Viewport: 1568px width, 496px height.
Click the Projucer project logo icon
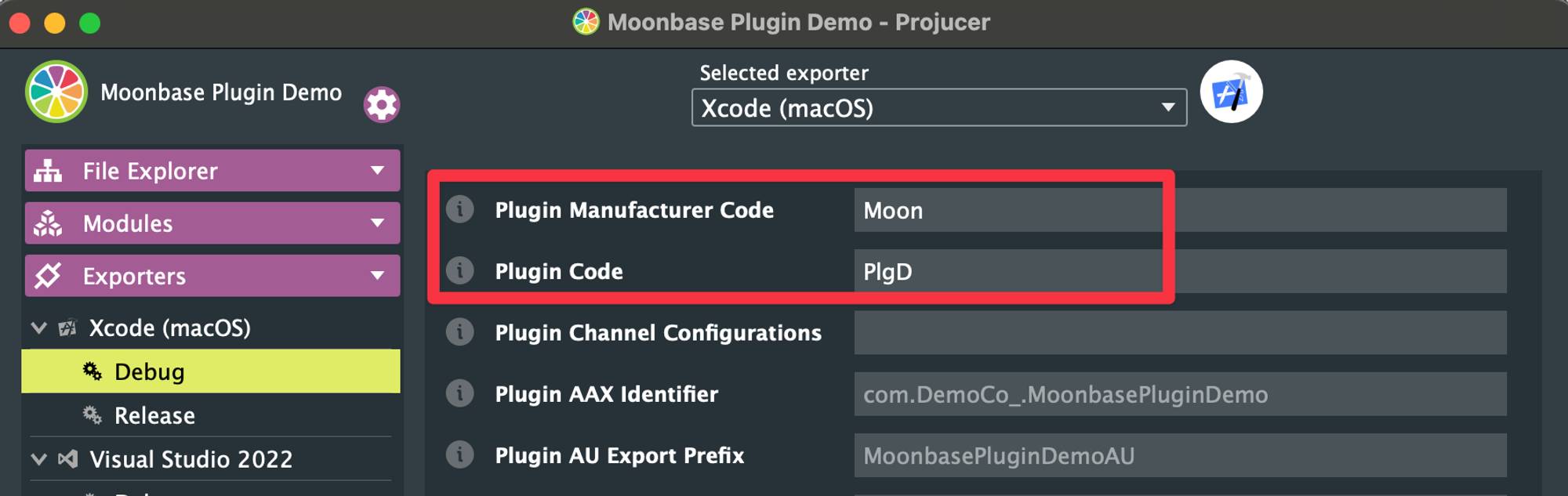(x=56, y=92)
